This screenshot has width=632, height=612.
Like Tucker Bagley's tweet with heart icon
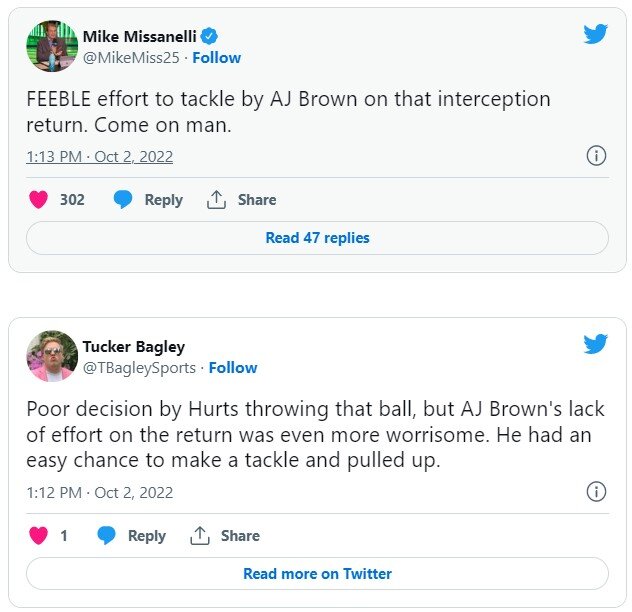pos(39,536)
